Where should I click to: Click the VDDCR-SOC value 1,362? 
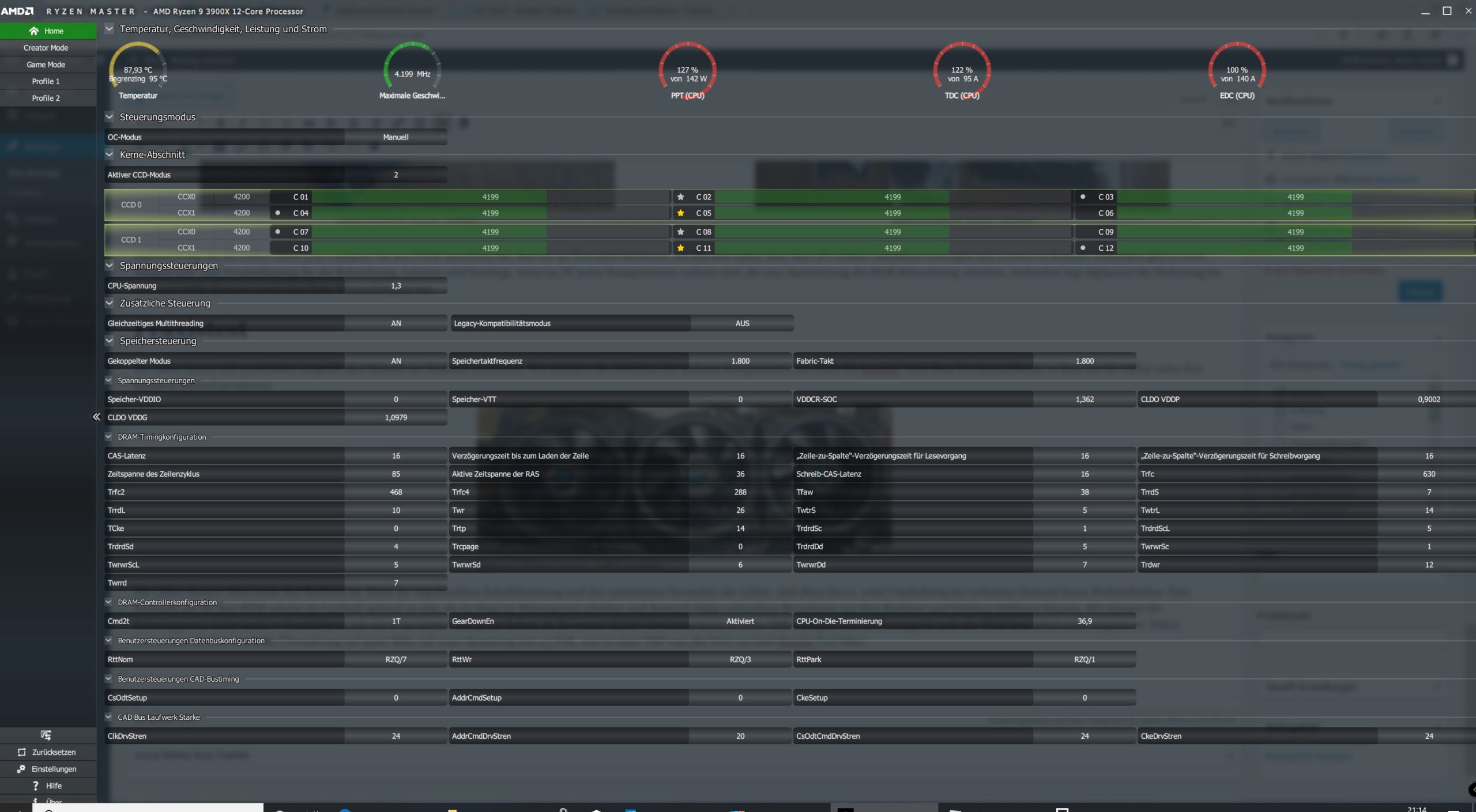tap(1085, 399)
